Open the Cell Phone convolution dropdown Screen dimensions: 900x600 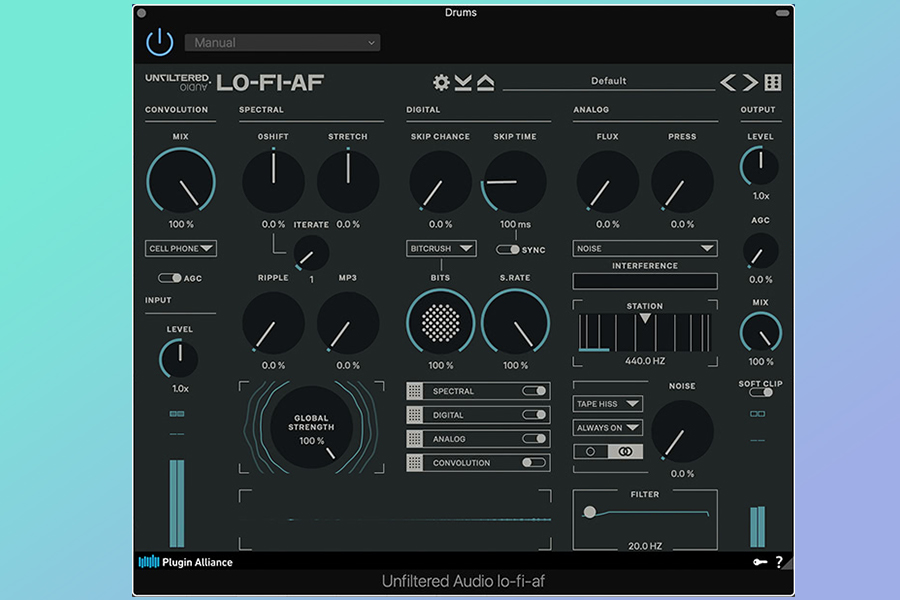pos(181,249)
